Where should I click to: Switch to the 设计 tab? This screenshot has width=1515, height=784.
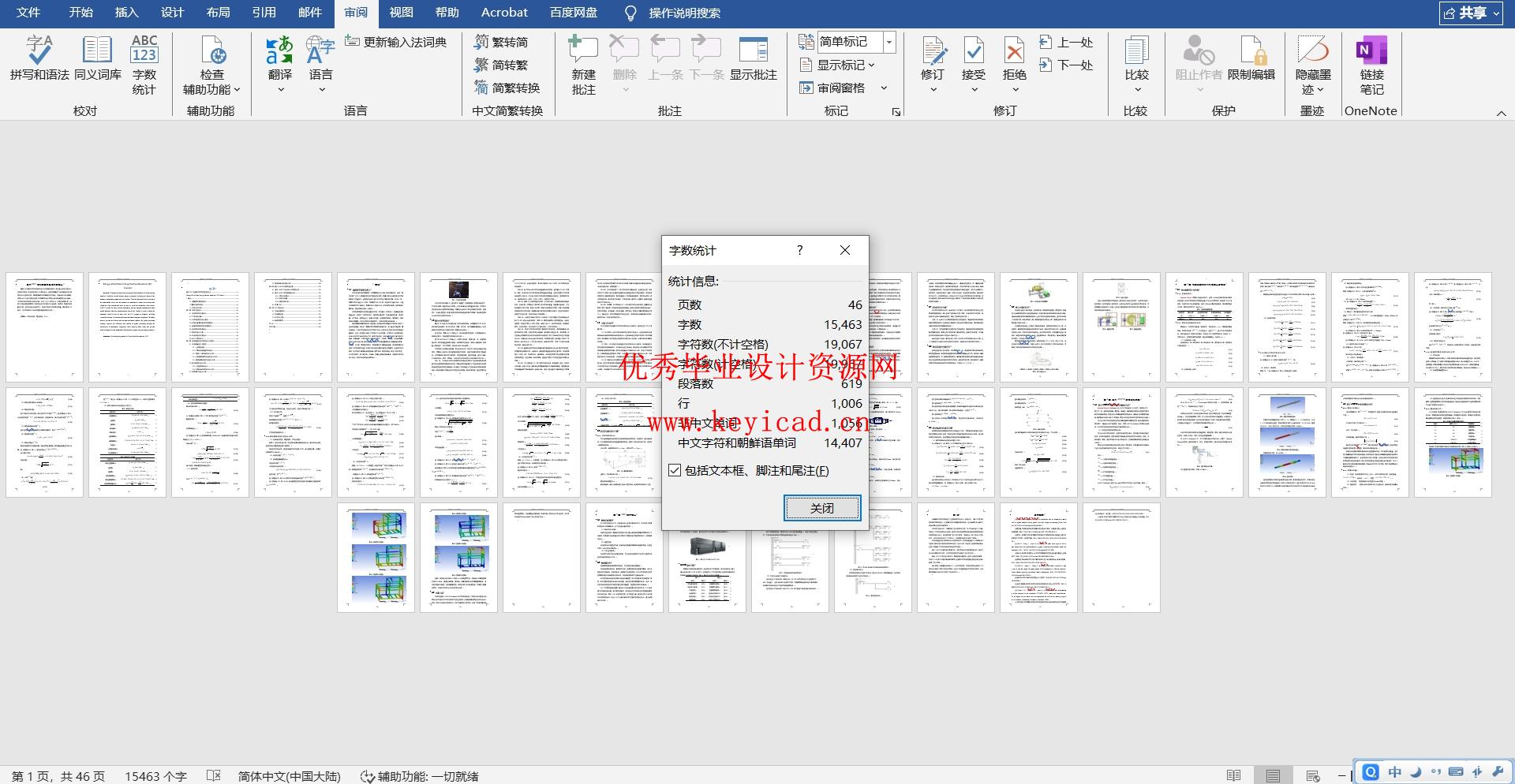click(172, 13)
